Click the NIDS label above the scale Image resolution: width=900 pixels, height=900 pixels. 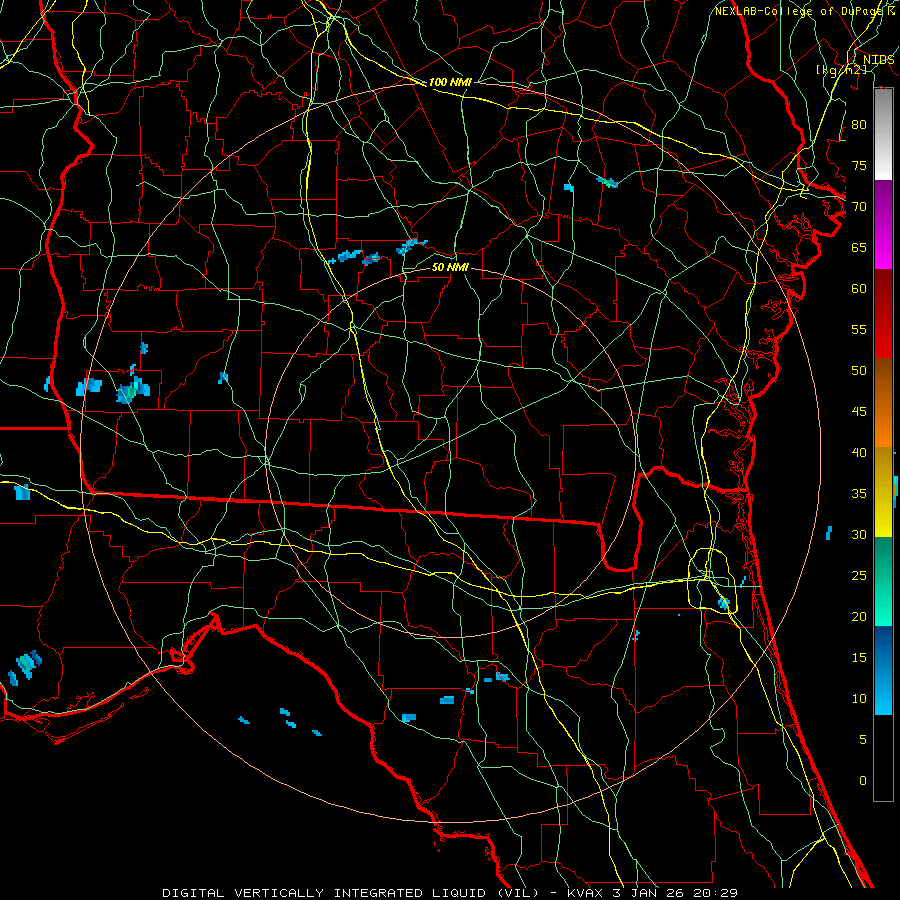click(878, 60)
